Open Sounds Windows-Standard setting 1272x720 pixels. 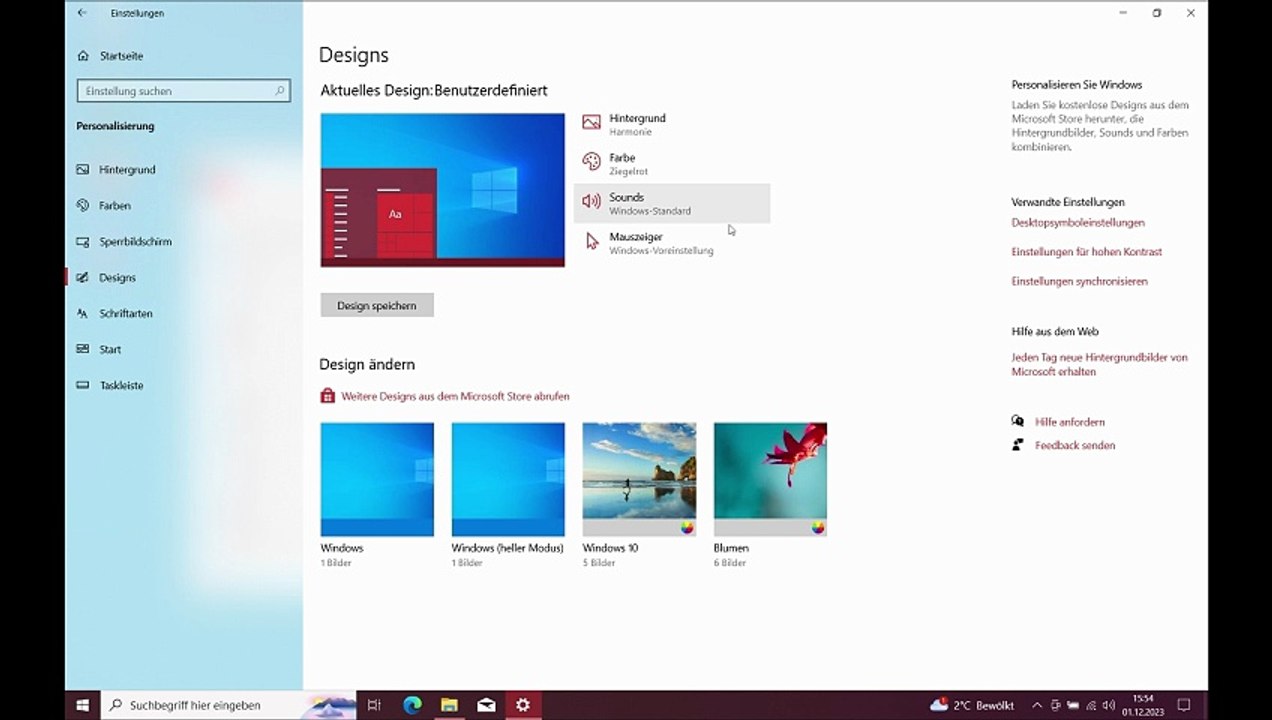[672, 203]
